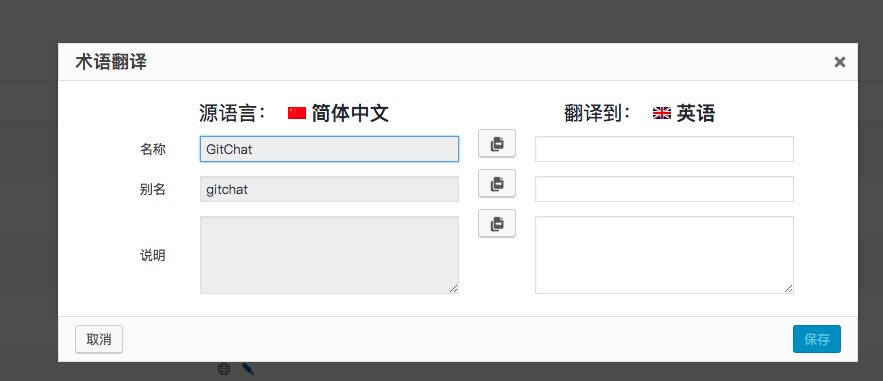
Task: Click the blue 保存 button
Action: coord(817,339)
